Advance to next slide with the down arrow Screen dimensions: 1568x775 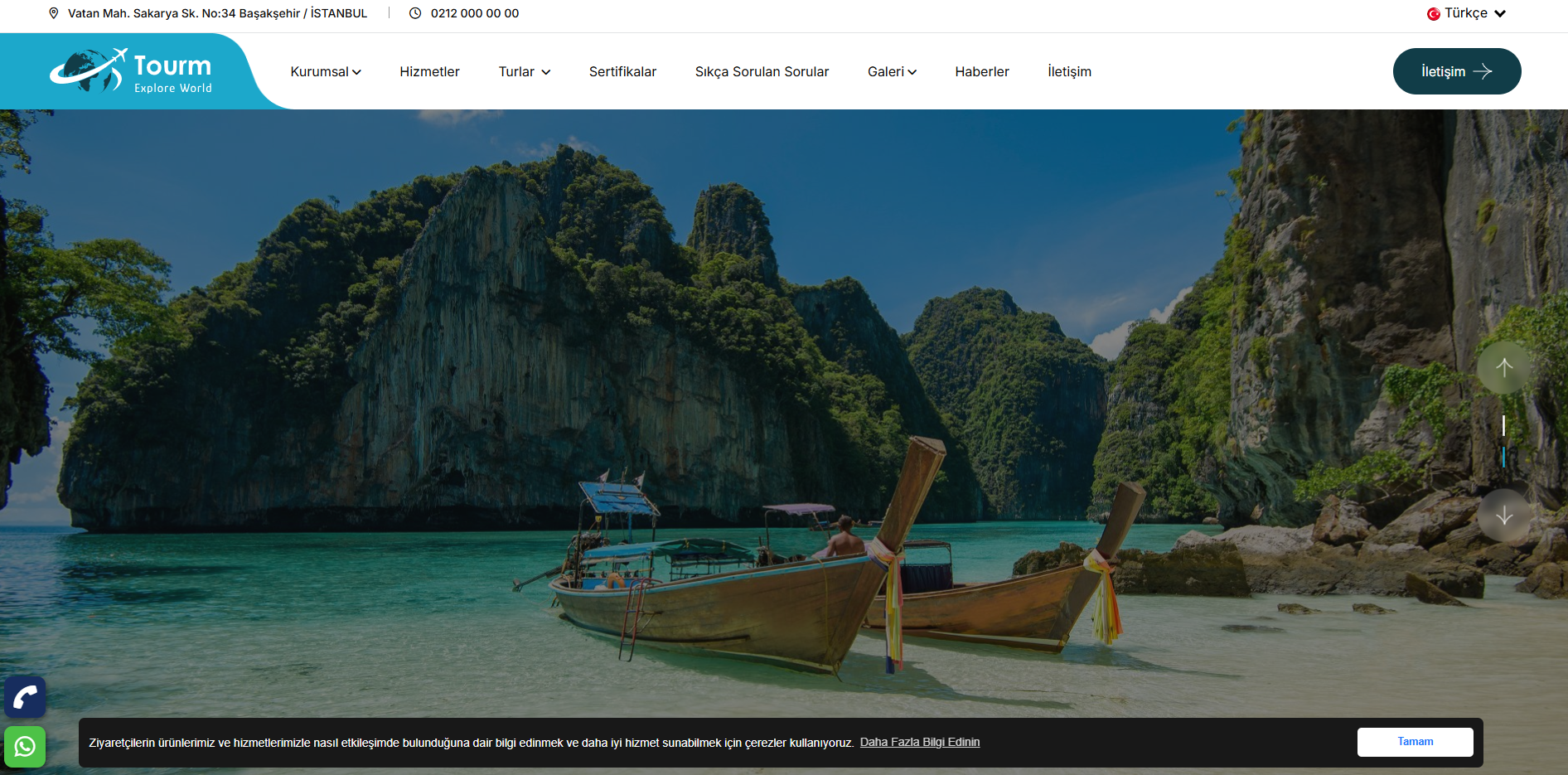1504,515
